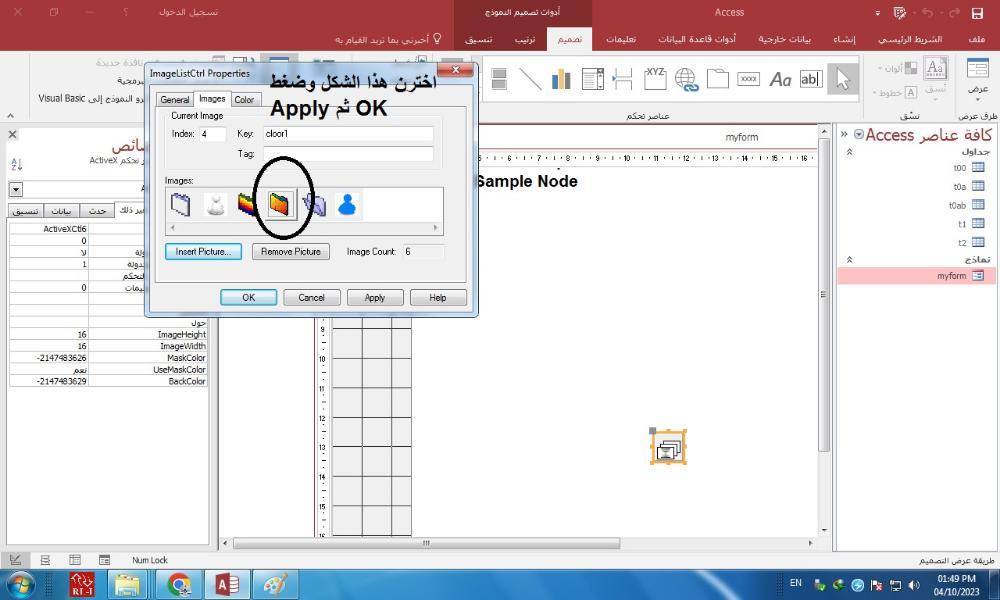Collapse the ribbon with the chevron
1000x600 pixels.
point(11,116)
